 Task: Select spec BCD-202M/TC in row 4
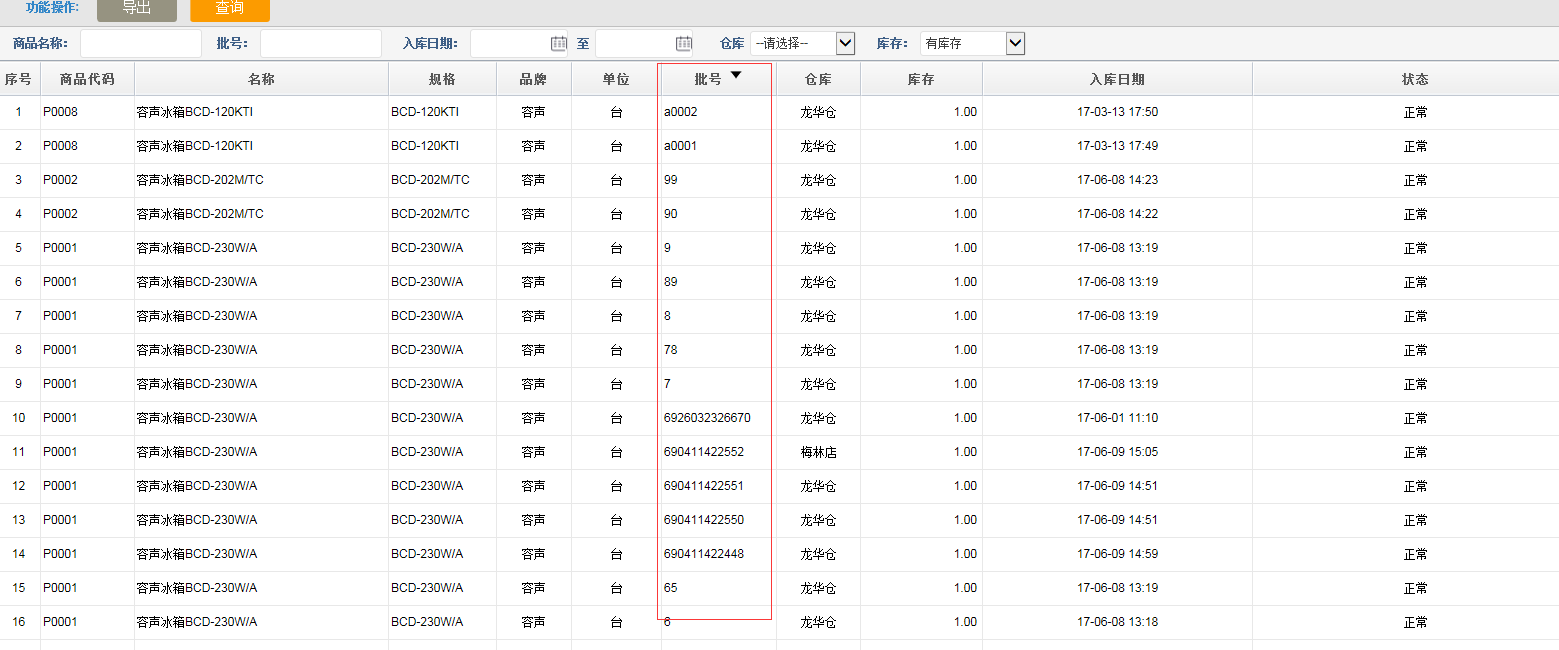[x=430, y=214]
